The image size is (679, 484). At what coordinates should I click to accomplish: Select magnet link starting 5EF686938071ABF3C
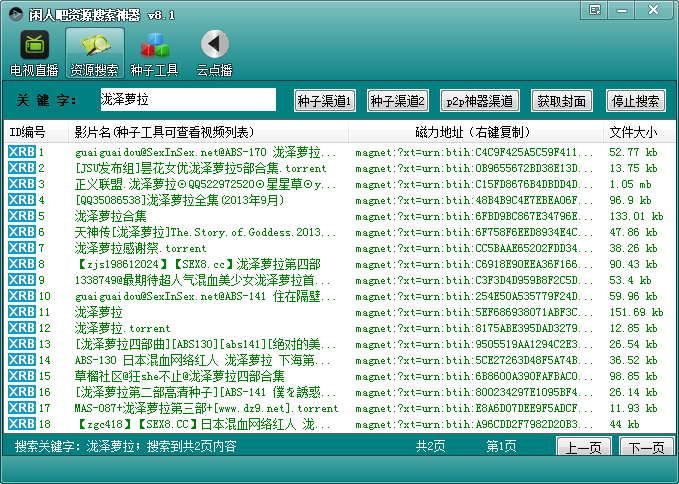(x=474, y=313)
